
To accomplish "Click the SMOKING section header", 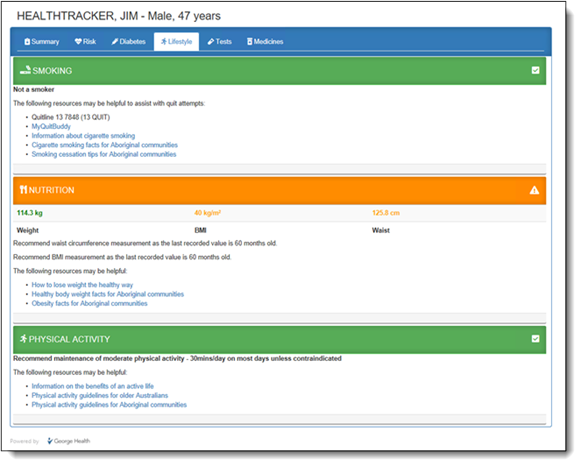I will click(279, 71).
